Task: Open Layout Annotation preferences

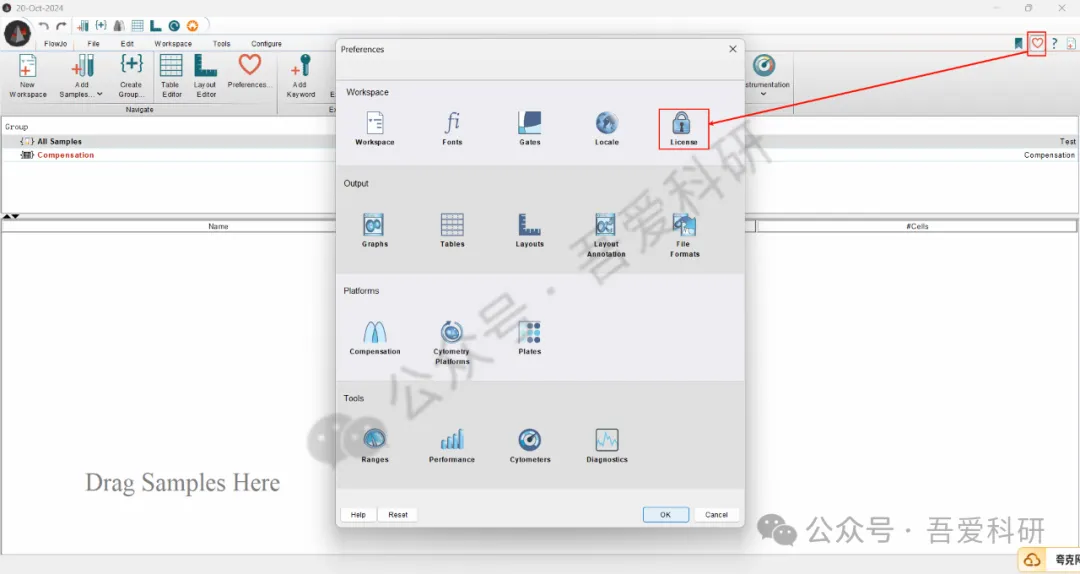Action: point(606,235)
